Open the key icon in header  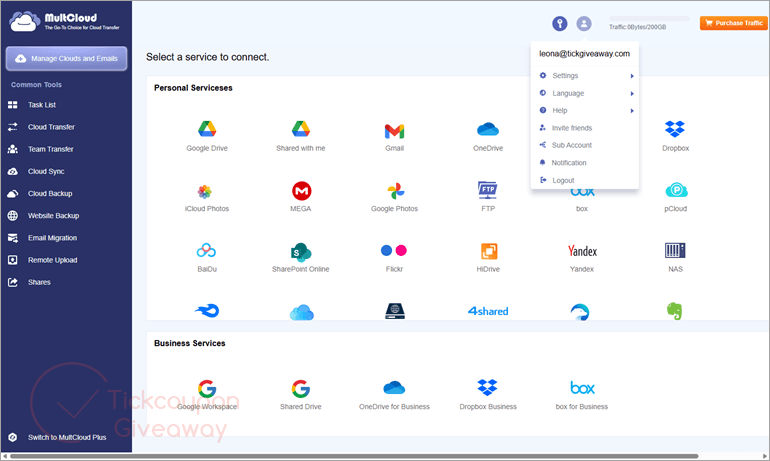[560, 23]
